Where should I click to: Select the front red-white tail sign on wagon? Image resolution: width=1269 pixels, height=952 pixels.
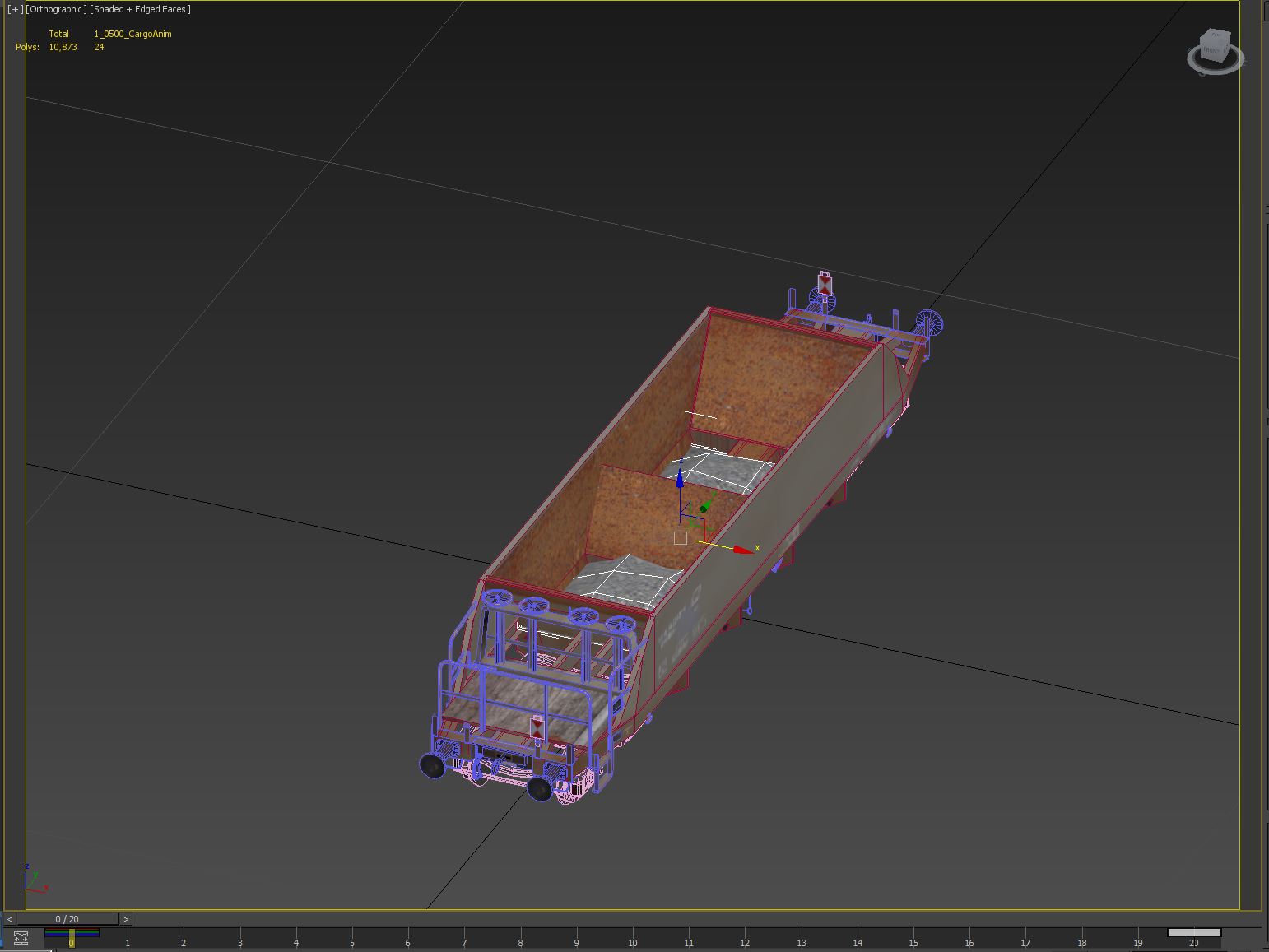tap(537, 728)
